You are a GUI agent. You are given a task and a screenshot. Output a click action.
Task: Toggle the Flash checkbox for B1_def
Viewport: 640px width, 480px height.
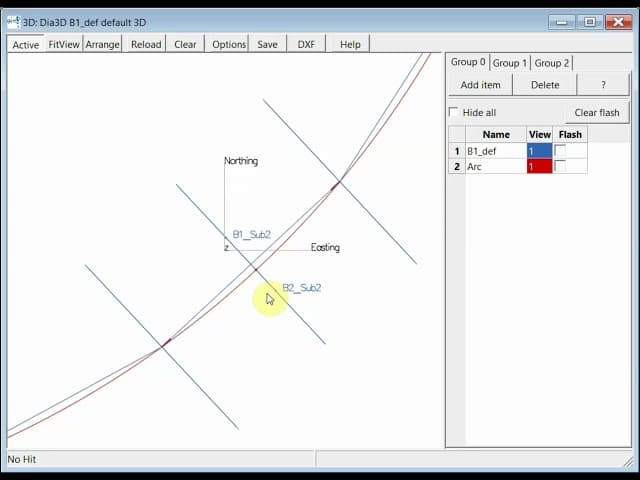tap(560, 151)
